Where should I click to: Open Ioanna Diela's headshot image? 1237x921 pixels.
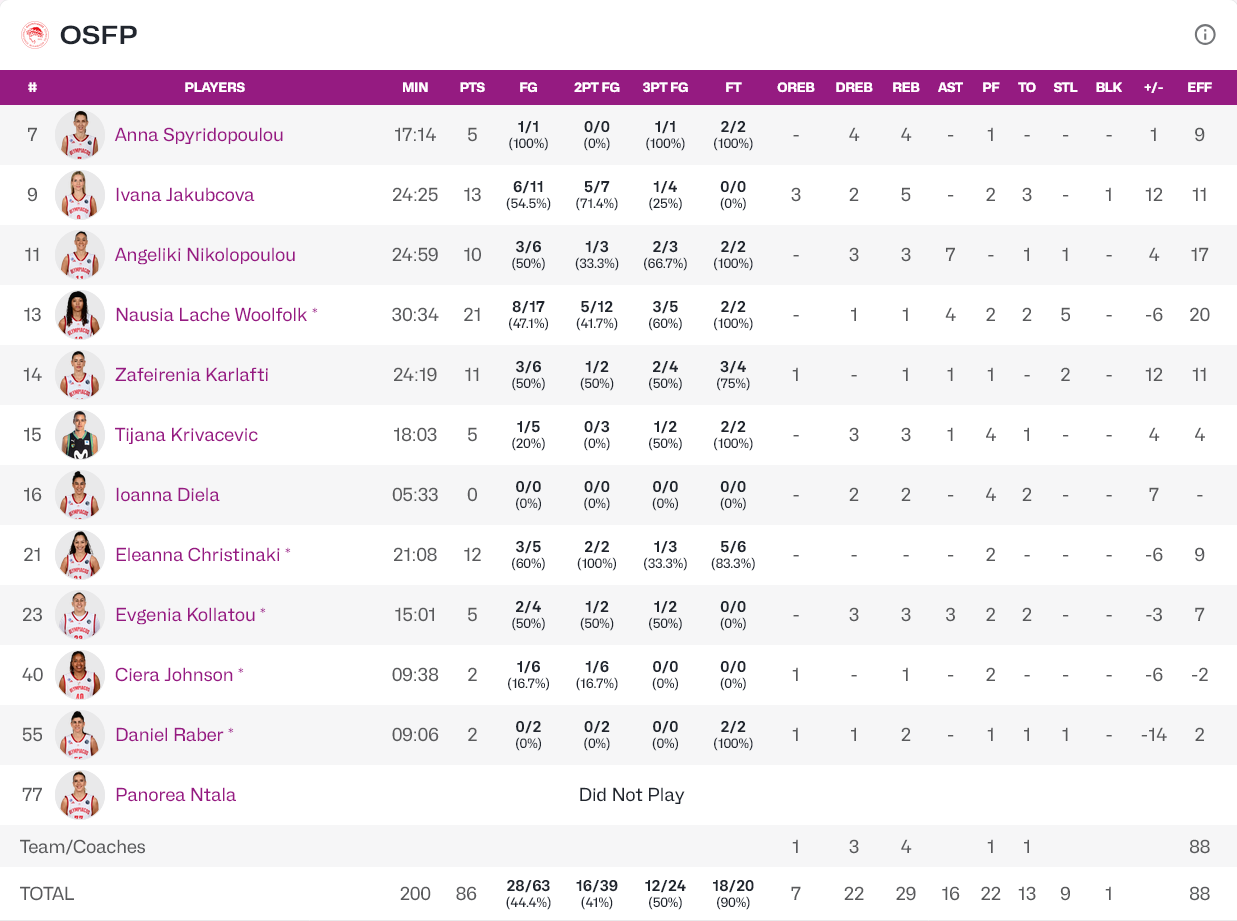(x=80, y=495)
